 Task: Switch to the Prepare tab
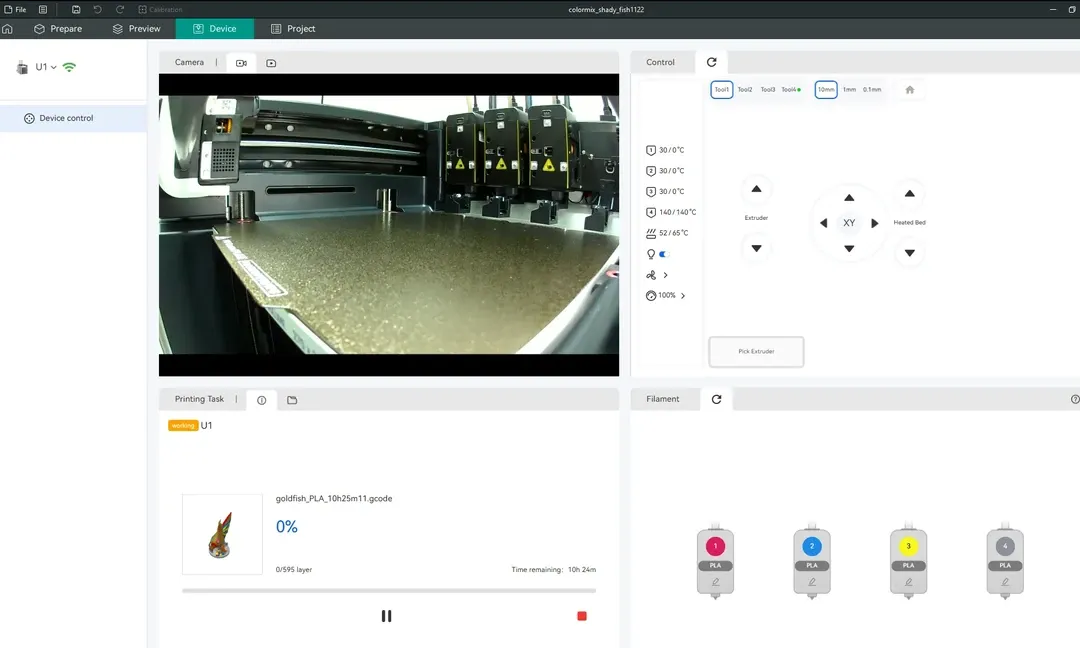58,29
